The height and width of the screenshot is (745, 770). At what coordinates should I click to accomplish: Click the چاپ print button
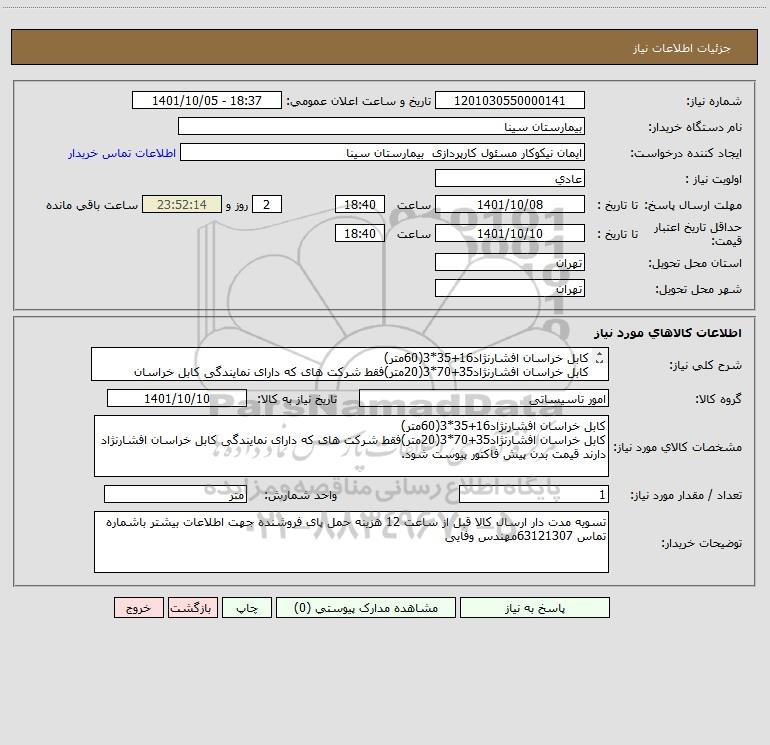247,608
